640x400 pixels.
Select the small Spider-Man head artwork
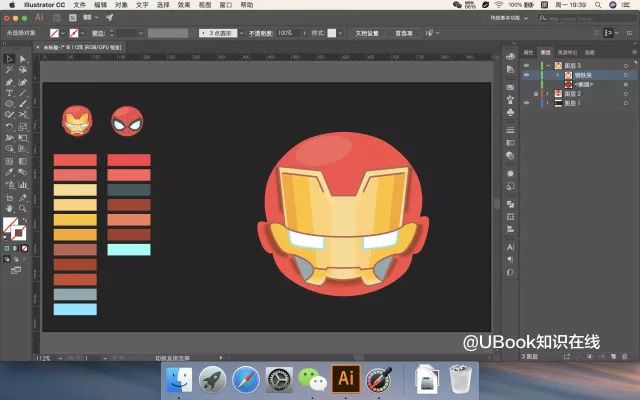point(127,121)
